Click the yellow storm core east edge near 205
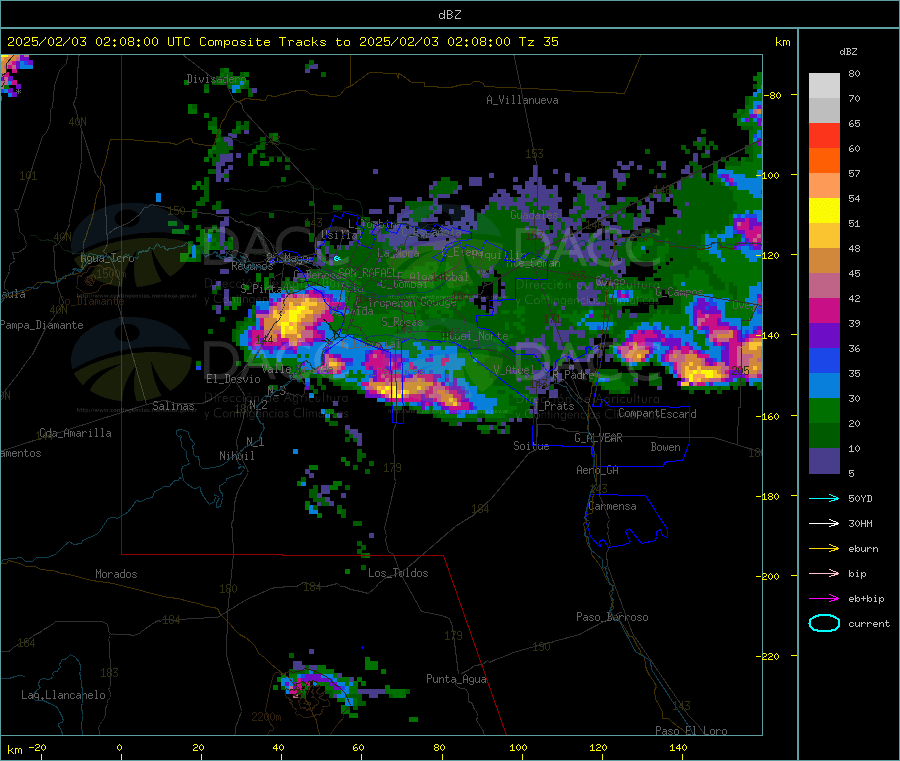The width and height of the screenshot is (900, 761). [x=701, y=372]
